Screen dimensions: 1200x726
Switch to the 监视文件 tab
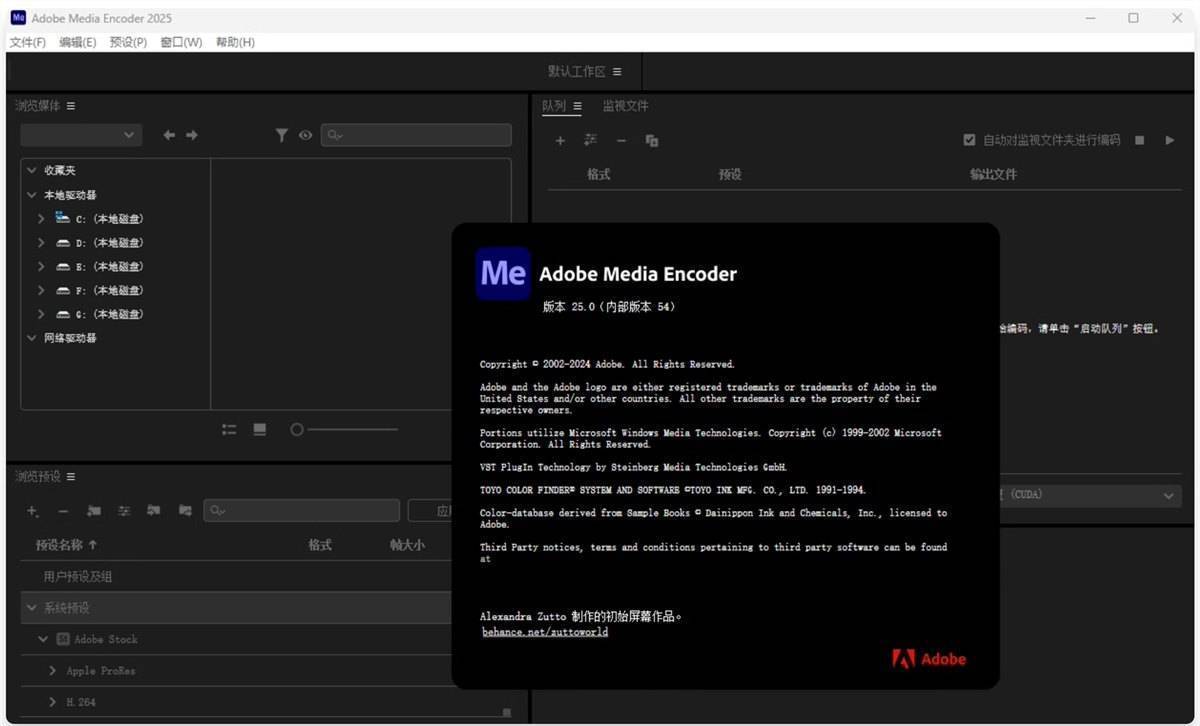[x=625, y=106]
